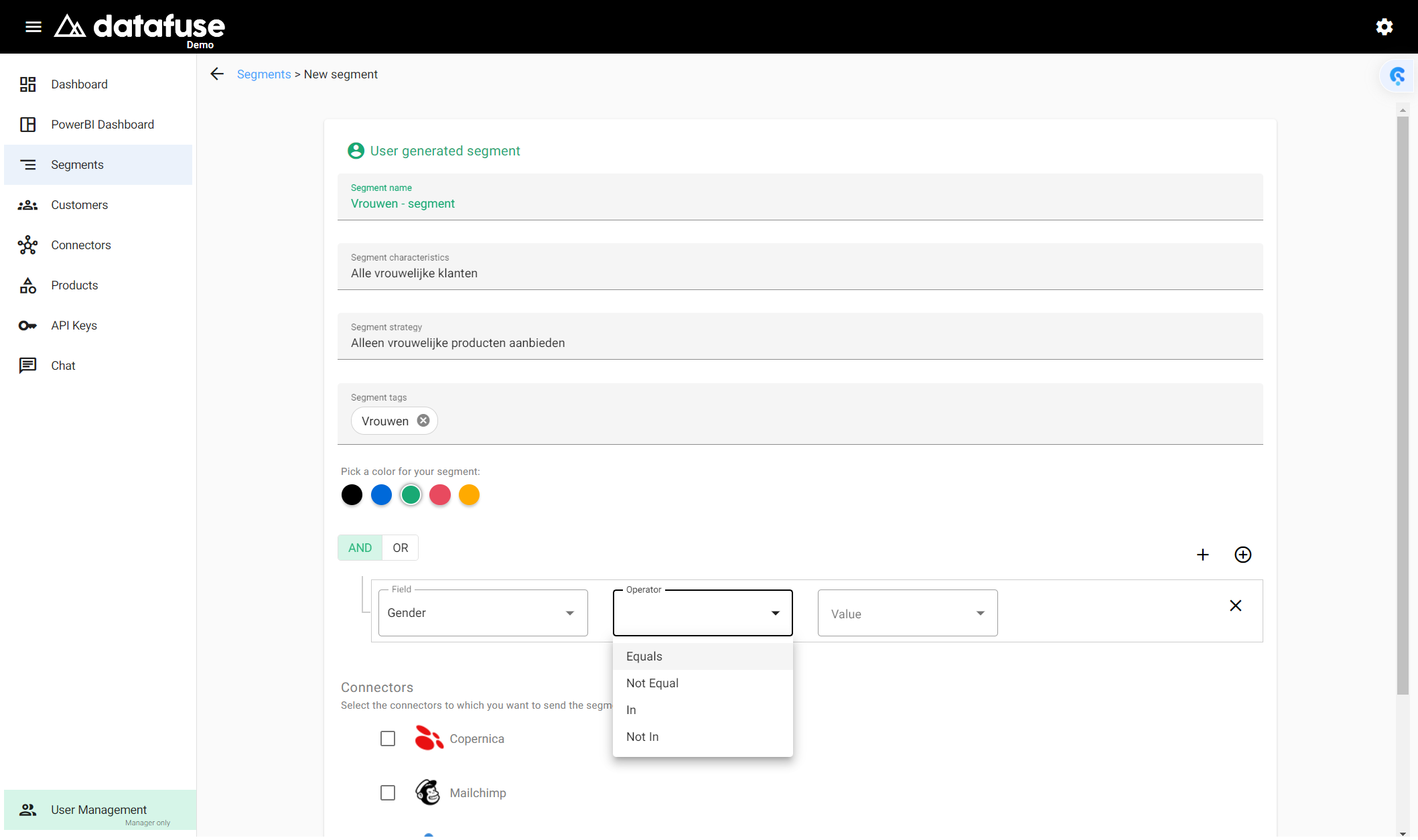
Task: Open the Gender field dropdown
Action: [483, 613]
